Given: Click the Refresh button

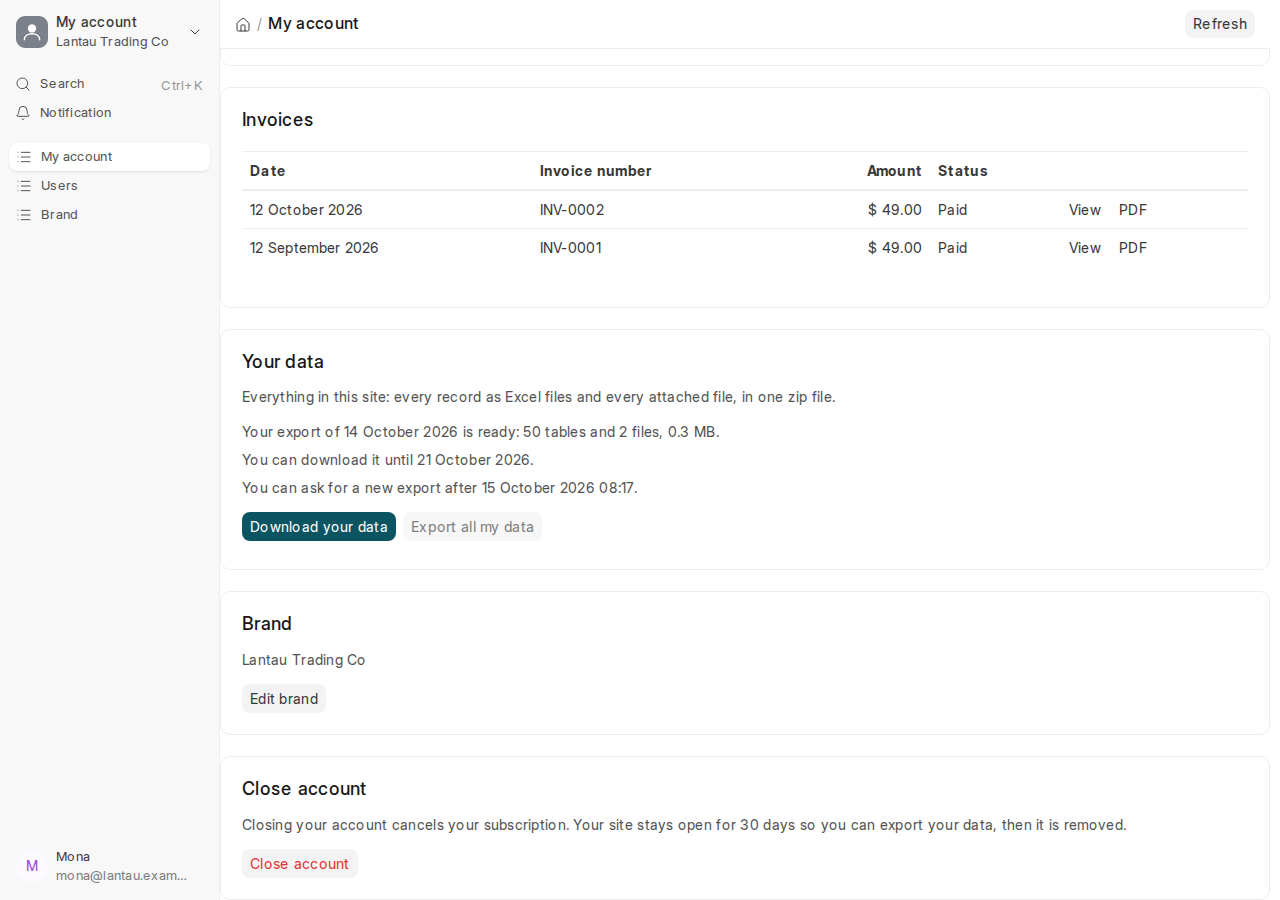Looking at the screenshot, I should click(x=1220, y=24).
